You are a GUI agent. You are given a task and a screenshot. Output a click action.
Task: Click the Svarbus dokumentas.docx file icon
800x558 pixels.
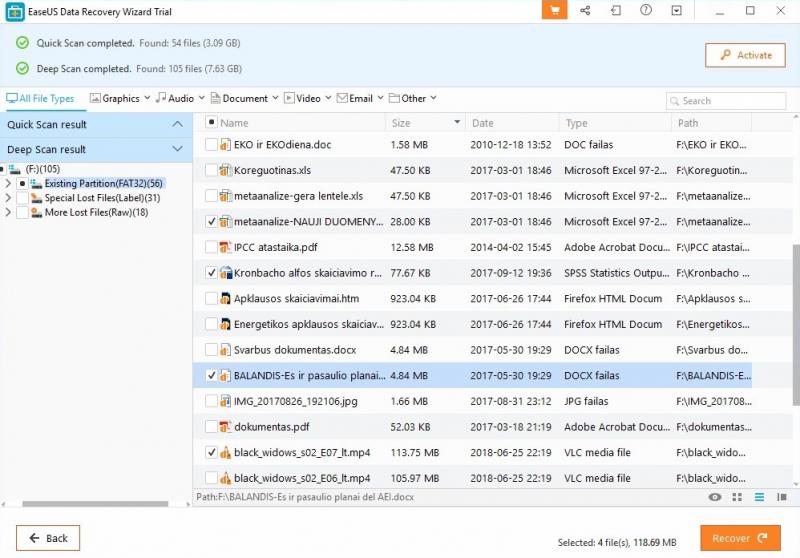pos(225,350)
